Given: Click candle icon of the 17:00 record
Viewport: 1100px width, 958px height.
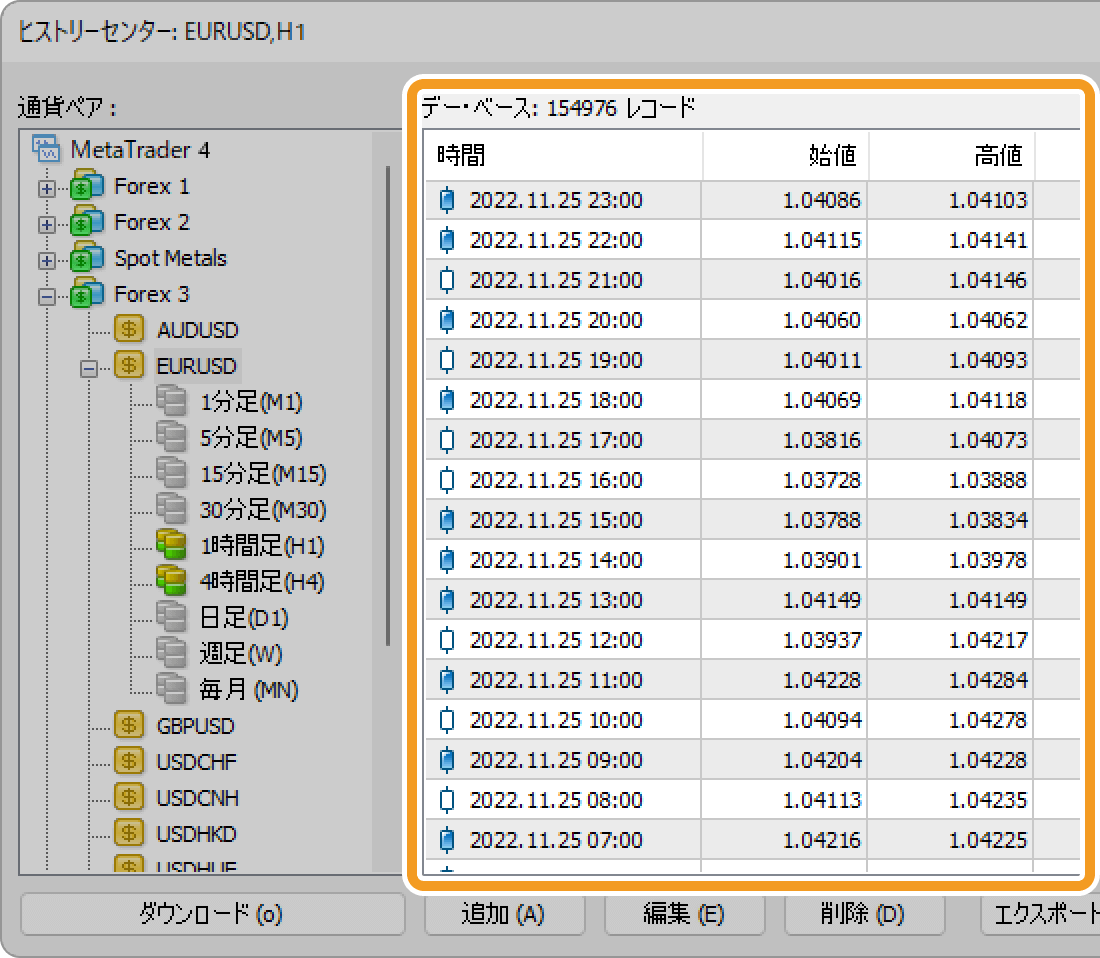Looking at the screenshot, I should (x=447, y=440).
